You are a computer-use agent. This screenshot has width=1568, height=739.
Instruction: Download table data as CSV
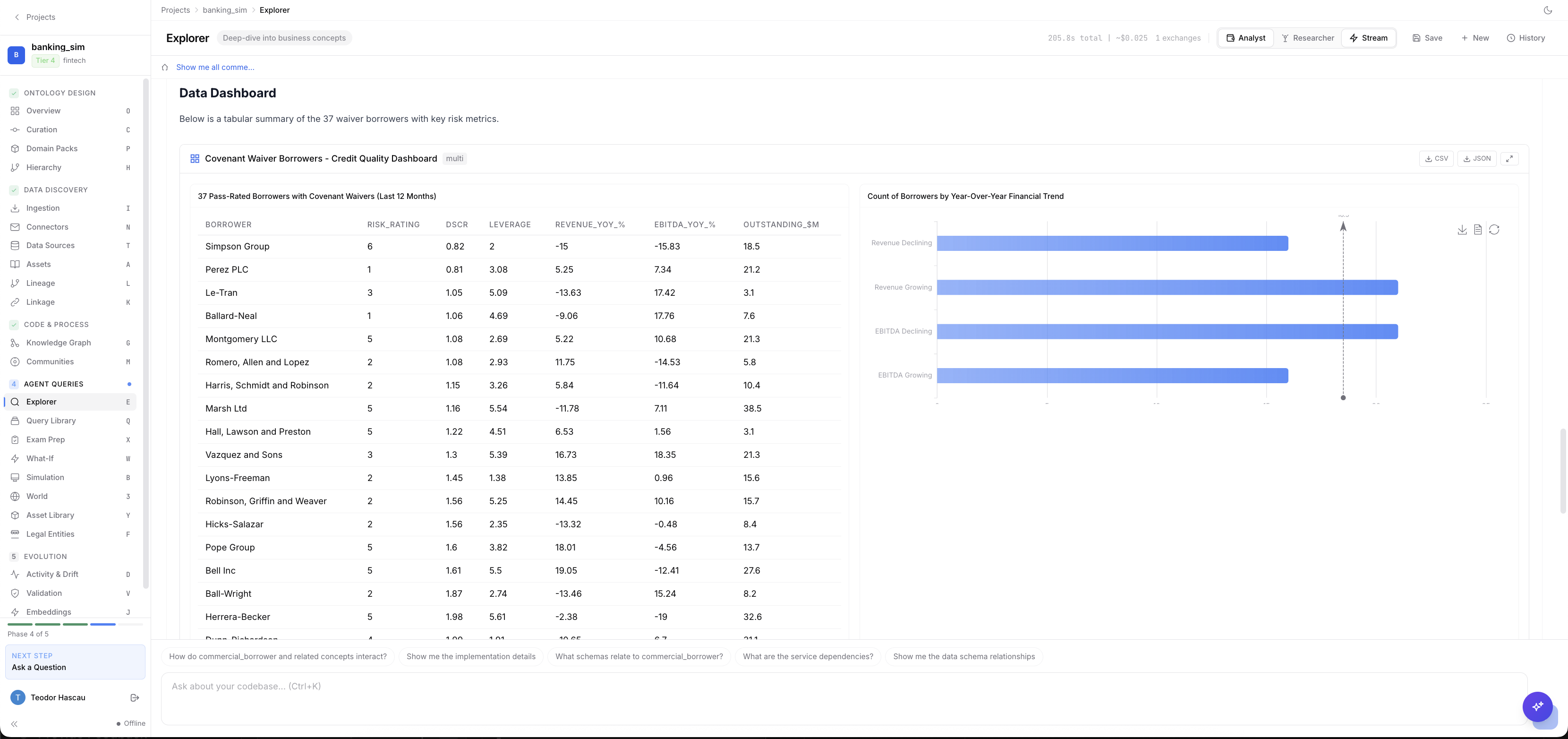[1437, 158]
